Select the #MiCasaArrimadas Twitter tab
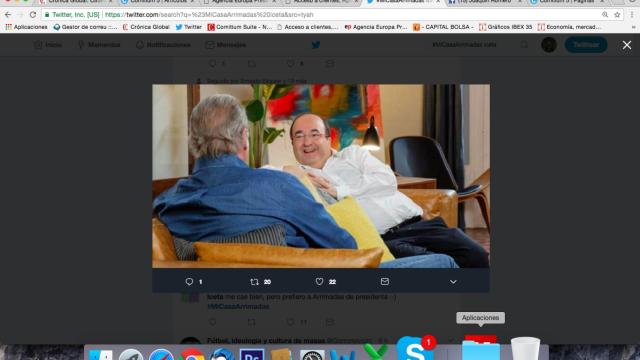Image resolution: width=640 pixels, height=360 pixels. [x=403, y=2]
